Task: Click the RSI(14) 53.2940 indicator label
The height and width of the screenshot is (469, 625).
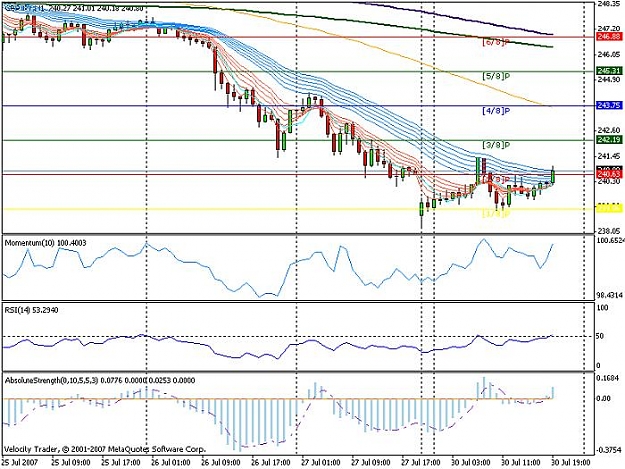Action: pos(31,310)
